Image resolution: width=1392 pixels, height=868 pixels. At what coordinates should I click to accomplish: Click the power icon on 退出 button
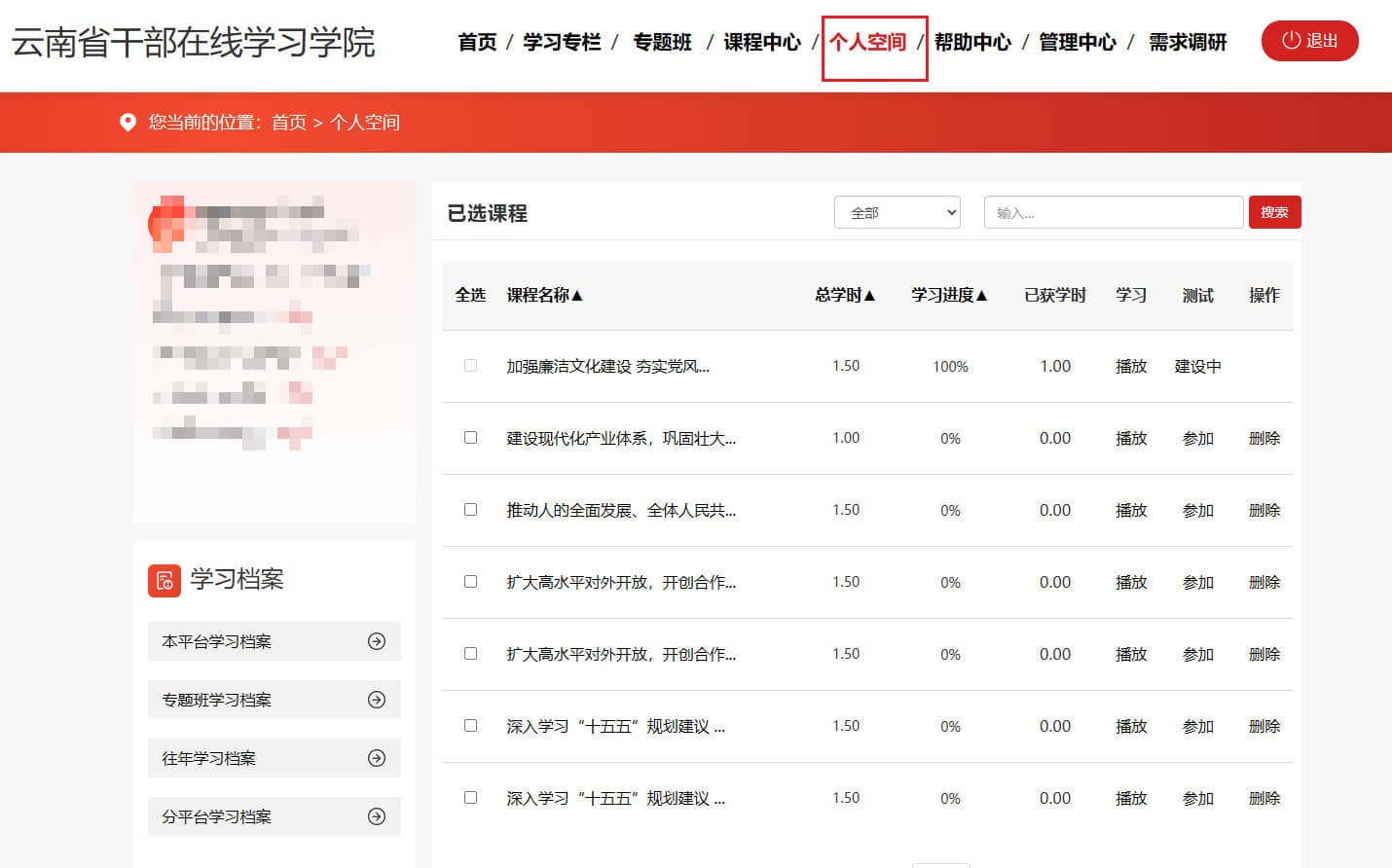pyautogui.click(x=1291, y=41)
